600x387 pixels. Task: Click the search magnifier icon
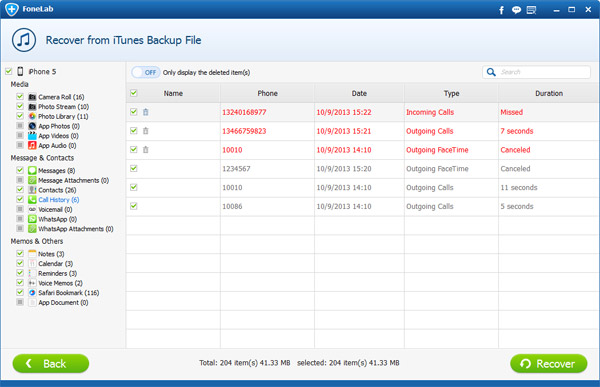(x=491, y=72)
